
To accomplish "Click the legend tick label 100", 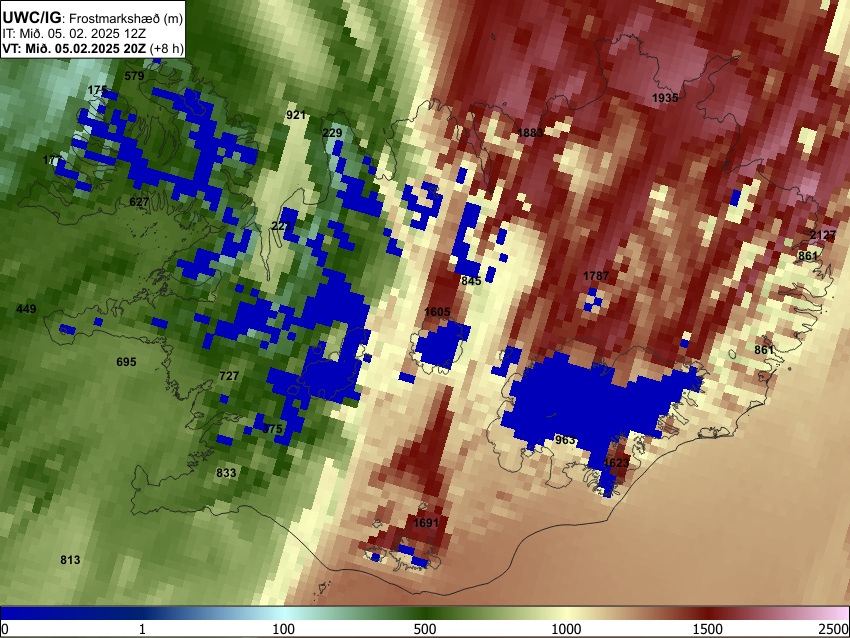I will coord(284,629).
